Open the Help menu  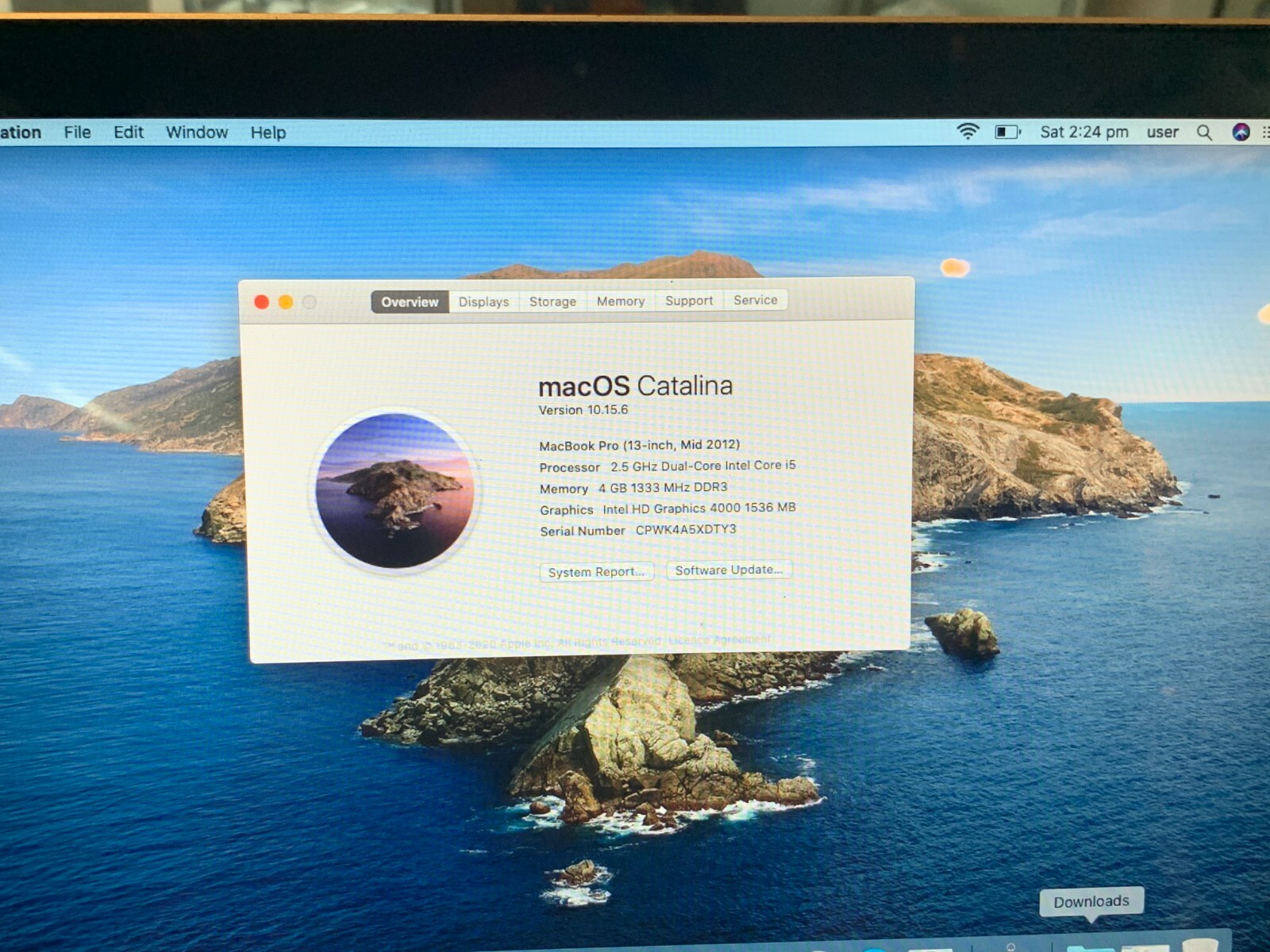(268, 133)
